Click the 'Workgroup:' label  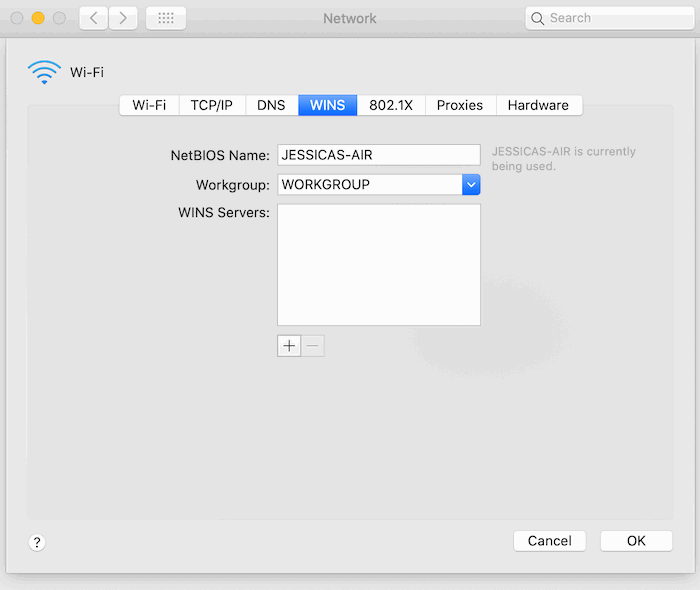click(233, 185)
